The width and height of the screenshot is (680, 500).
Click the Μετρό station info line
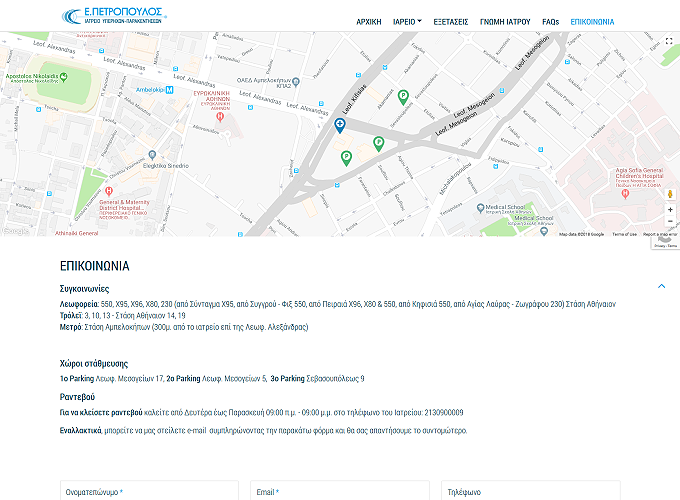click(x=184, y=327)
